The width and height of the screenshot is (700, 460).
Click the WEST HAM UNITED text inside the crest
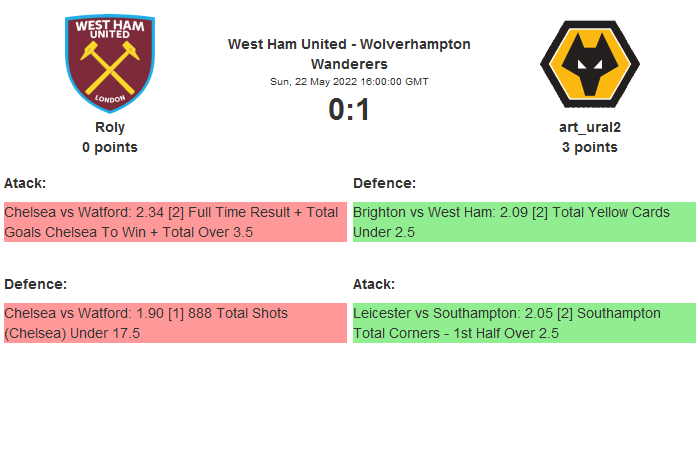[110, 30]
